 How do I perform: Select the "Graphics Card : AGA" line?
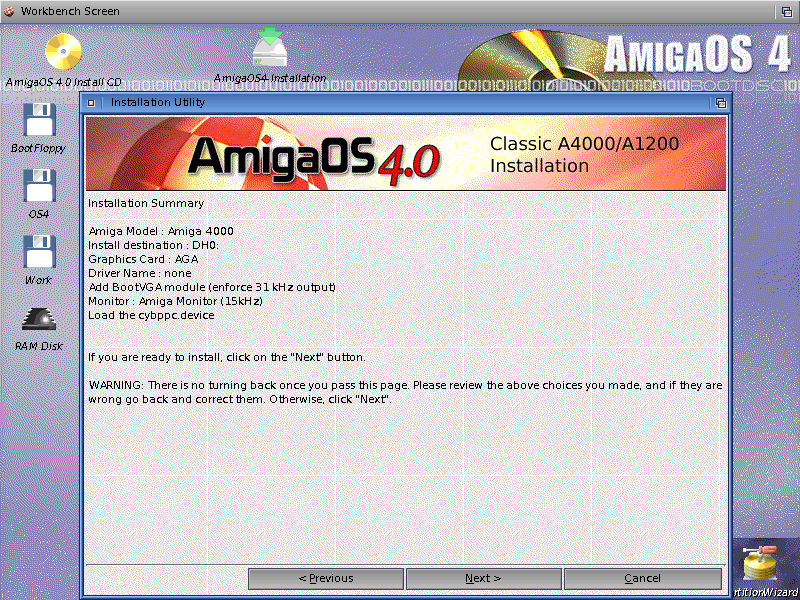[143, 259]
